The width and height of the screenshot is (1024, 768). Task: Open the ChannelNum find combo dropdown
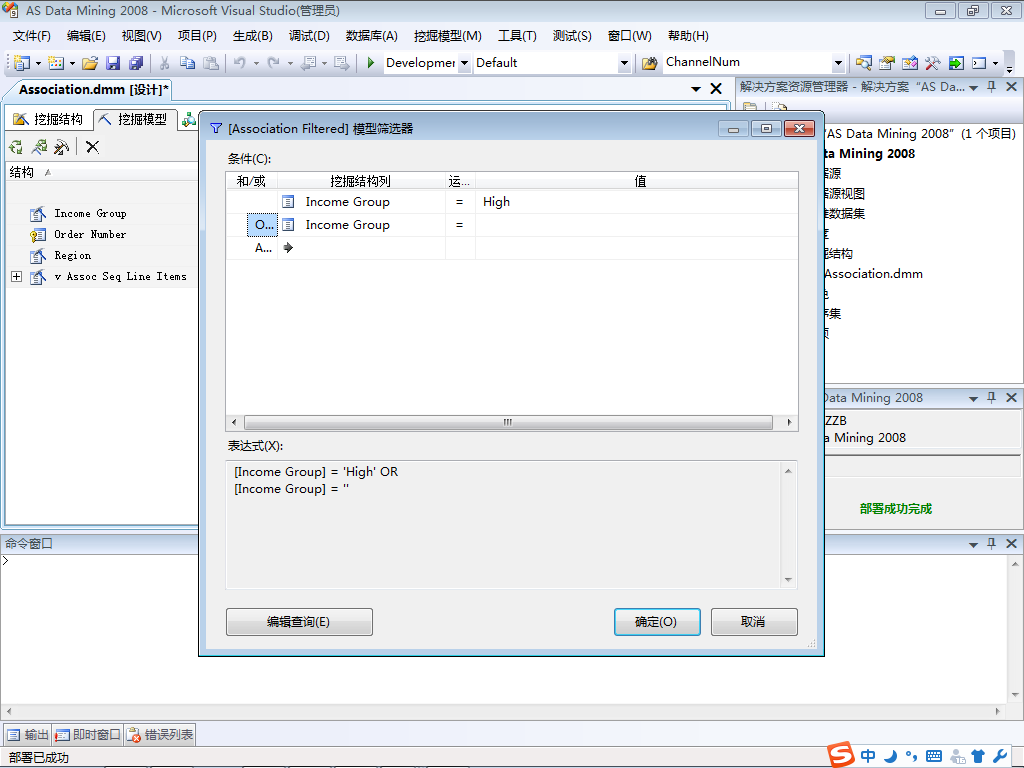pyautogui.click(x=839, y=63)
